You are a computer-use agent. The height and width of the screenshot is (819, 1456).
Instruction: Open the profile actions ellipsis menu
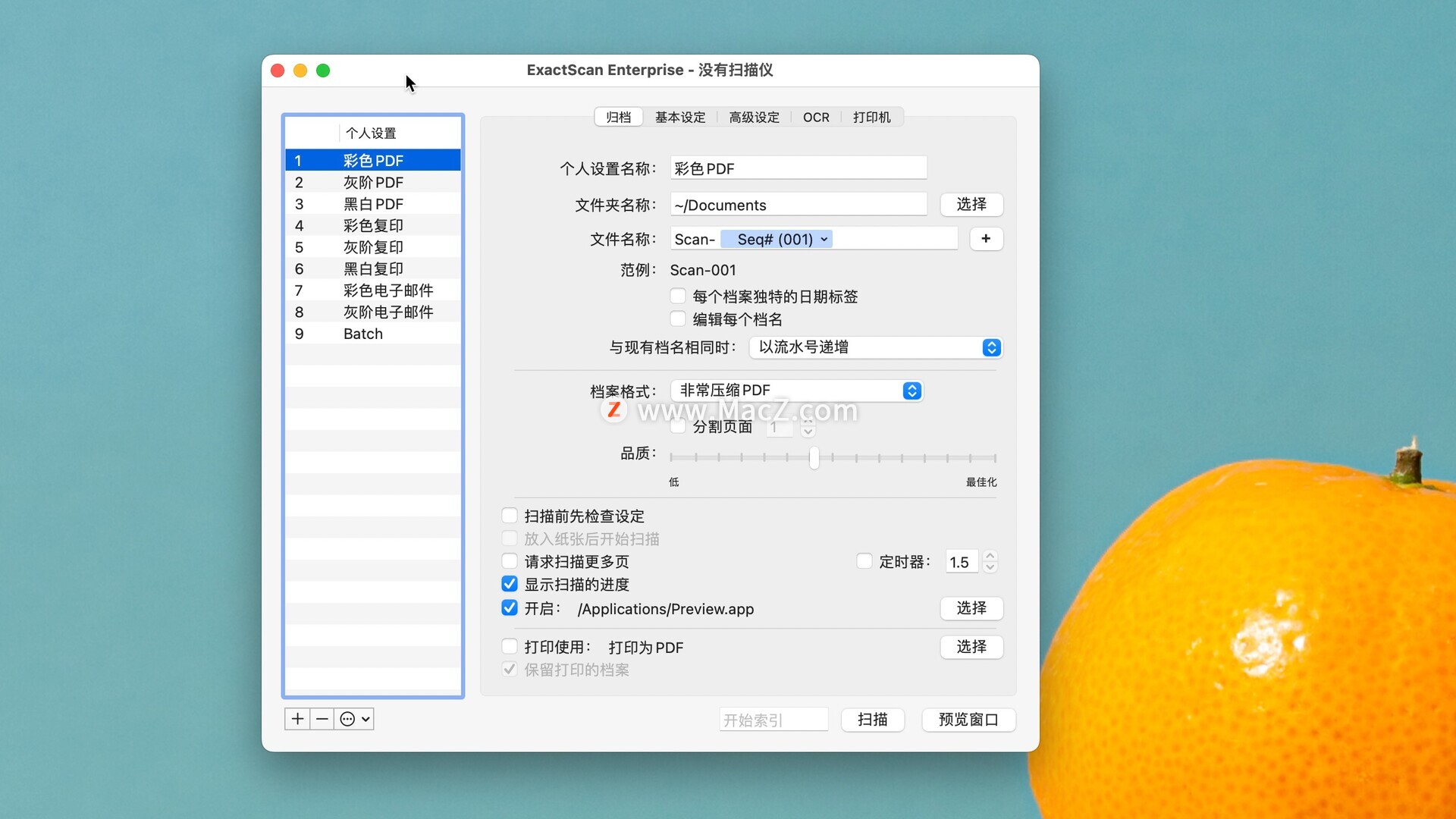point(354,719)
